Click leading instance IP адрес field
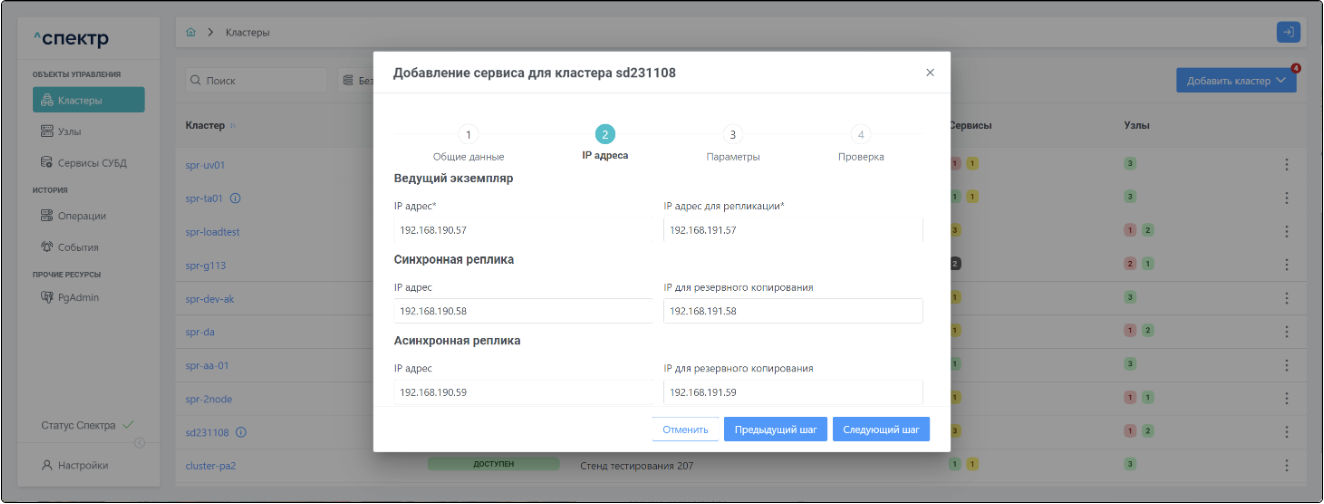Image resolution: width=1324 pixels, height=504 pixels. pos(522,230)
